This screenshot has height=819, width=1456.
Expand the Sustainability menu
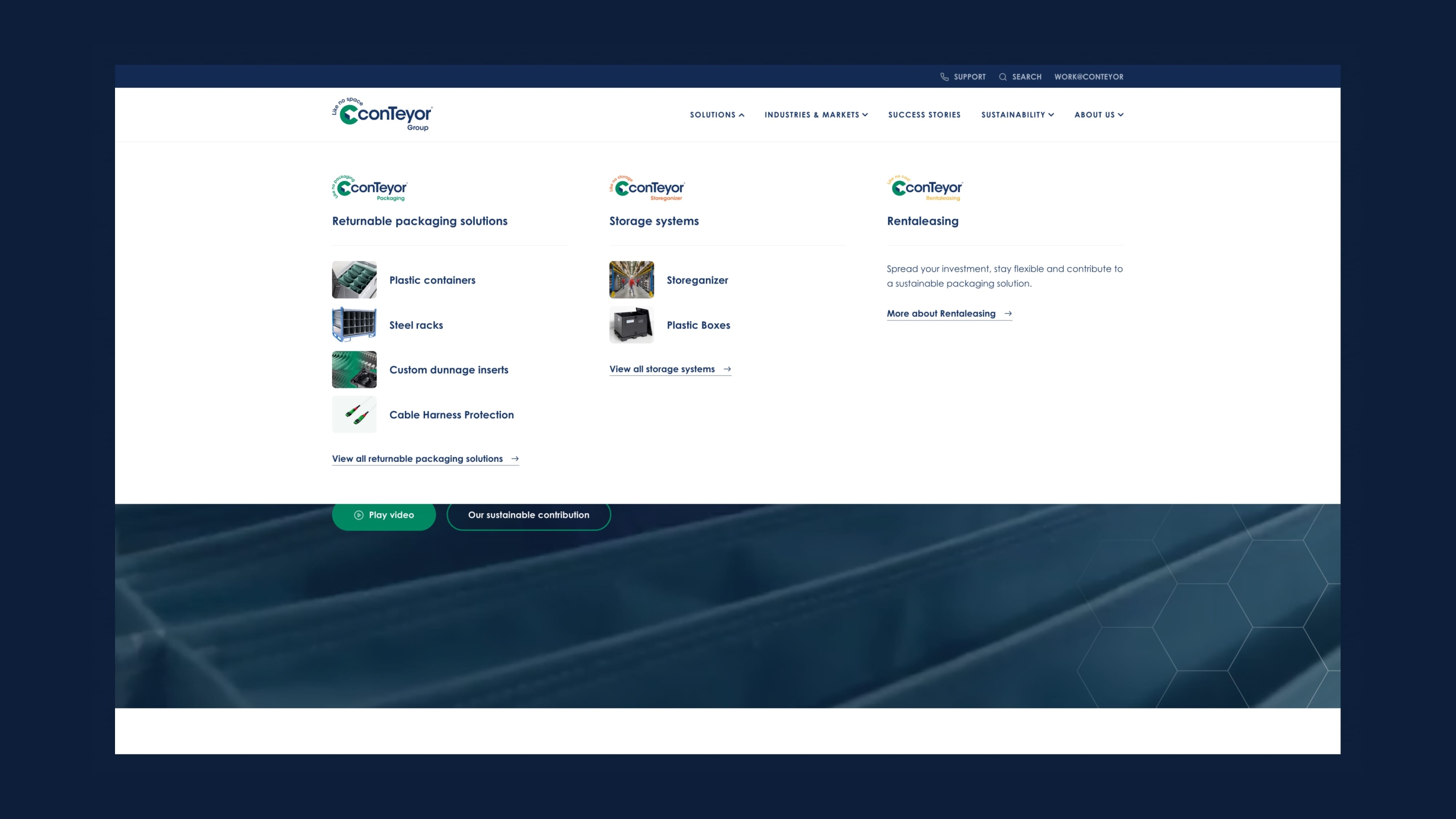point(1017,115)
